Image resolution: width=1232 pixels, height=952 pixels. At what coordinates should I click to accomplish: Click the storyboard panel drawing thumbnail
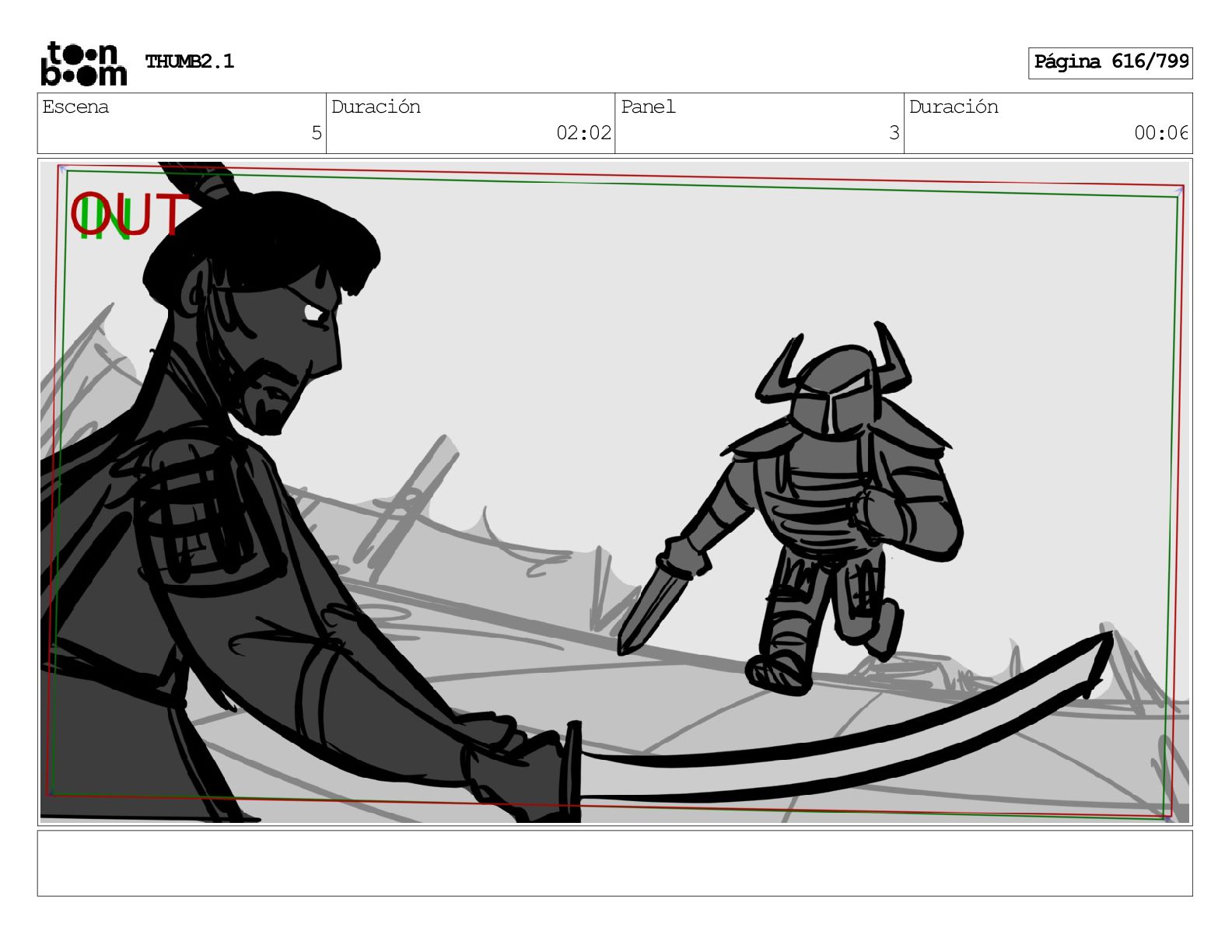tap(614, 492)
